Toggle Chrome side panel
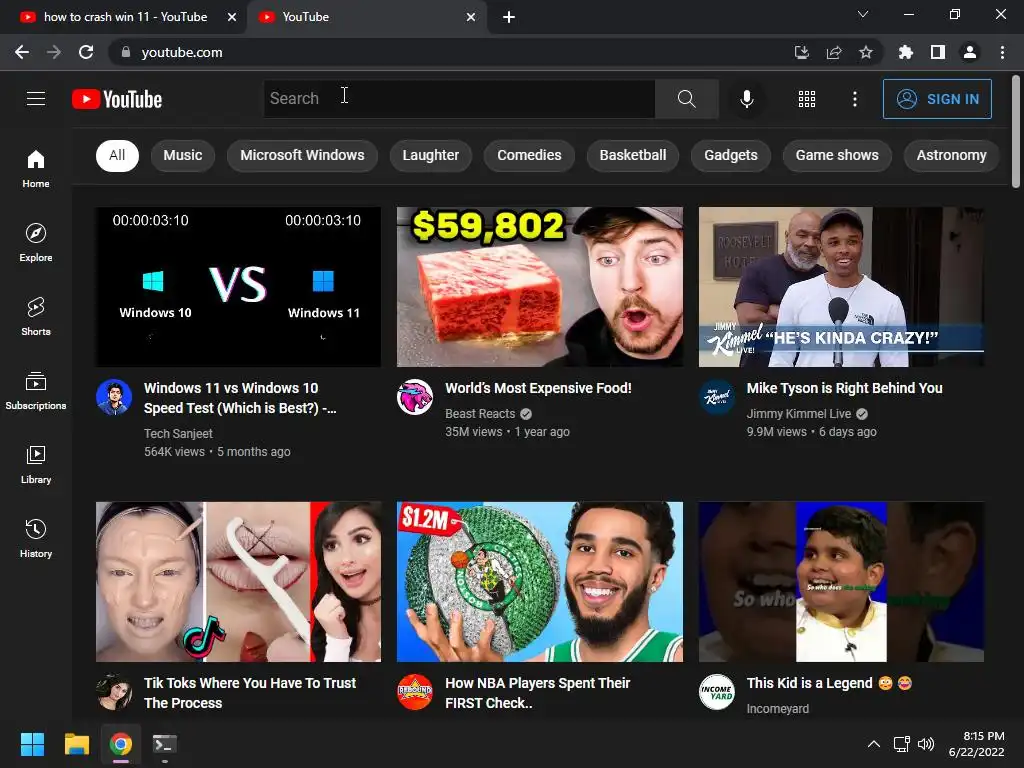Screen dimensions: 1024x768 pos(938,52)
